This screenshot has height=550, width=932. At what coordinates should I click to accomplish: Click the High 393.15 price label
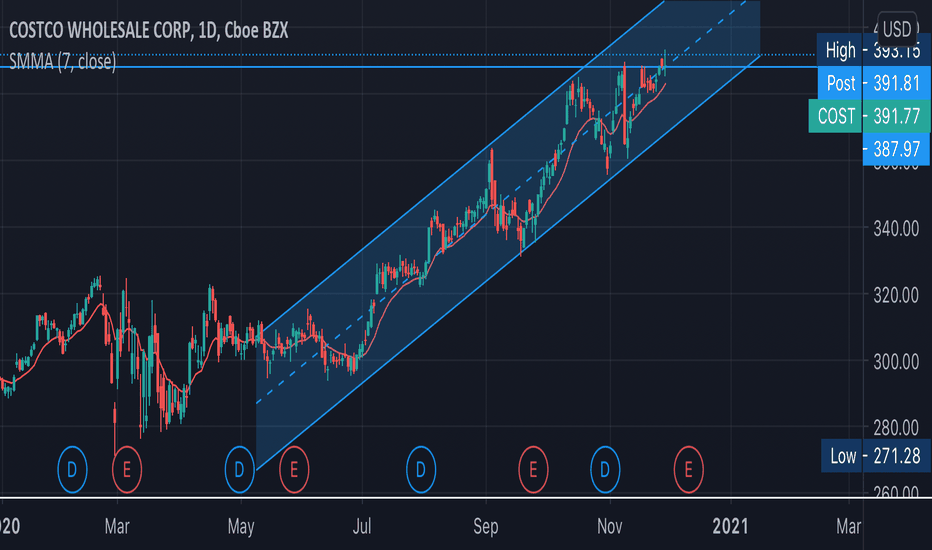872,51
